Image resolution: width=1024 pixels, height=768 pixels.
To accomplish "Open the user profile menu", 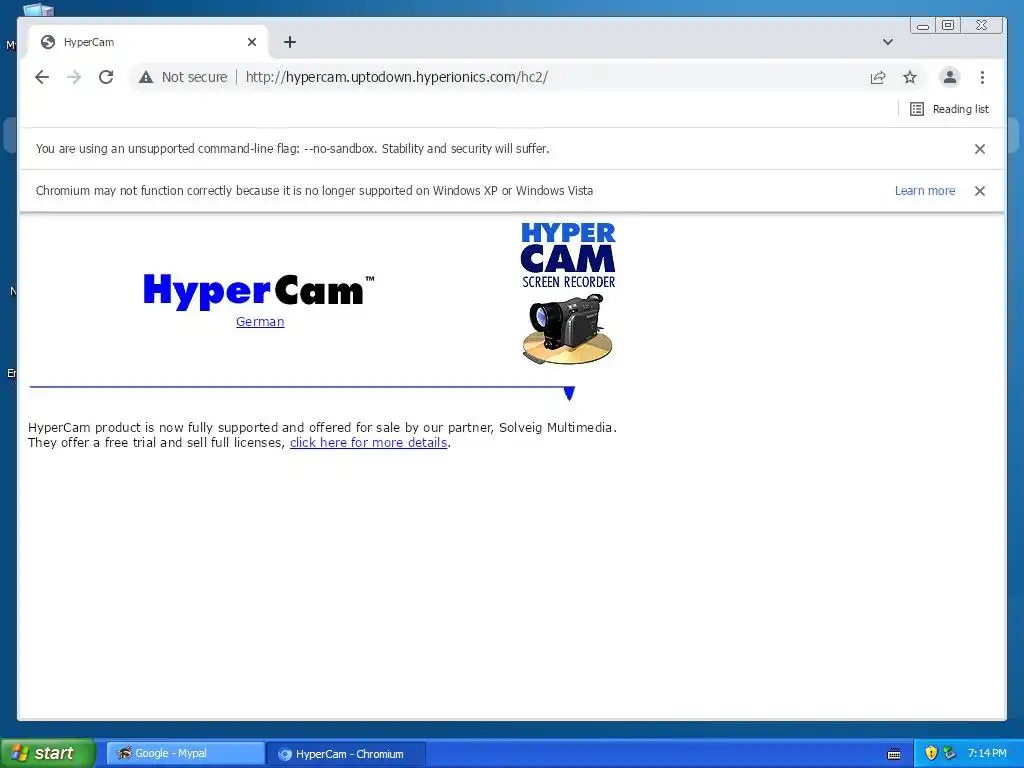I will coord(950,77).
